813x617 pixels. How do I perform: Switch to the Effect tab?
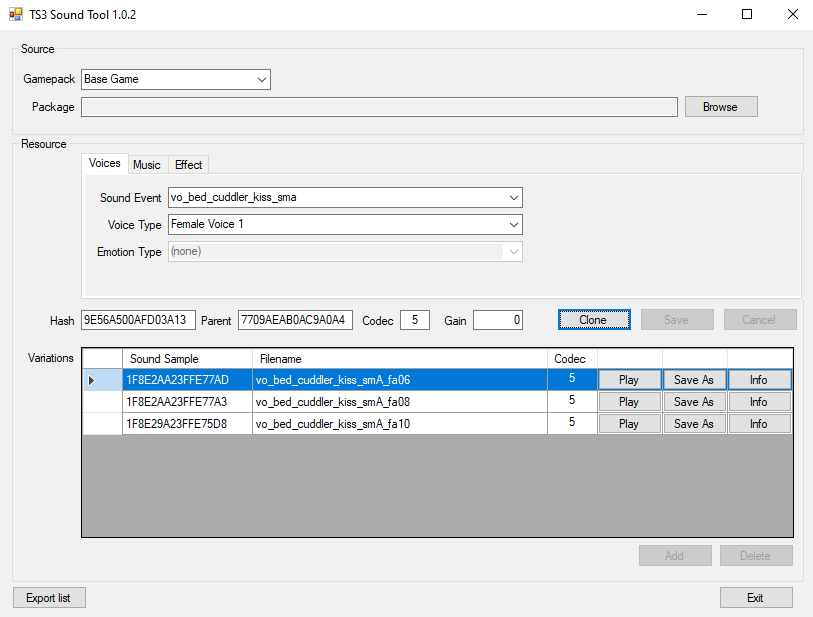[188, 165]
